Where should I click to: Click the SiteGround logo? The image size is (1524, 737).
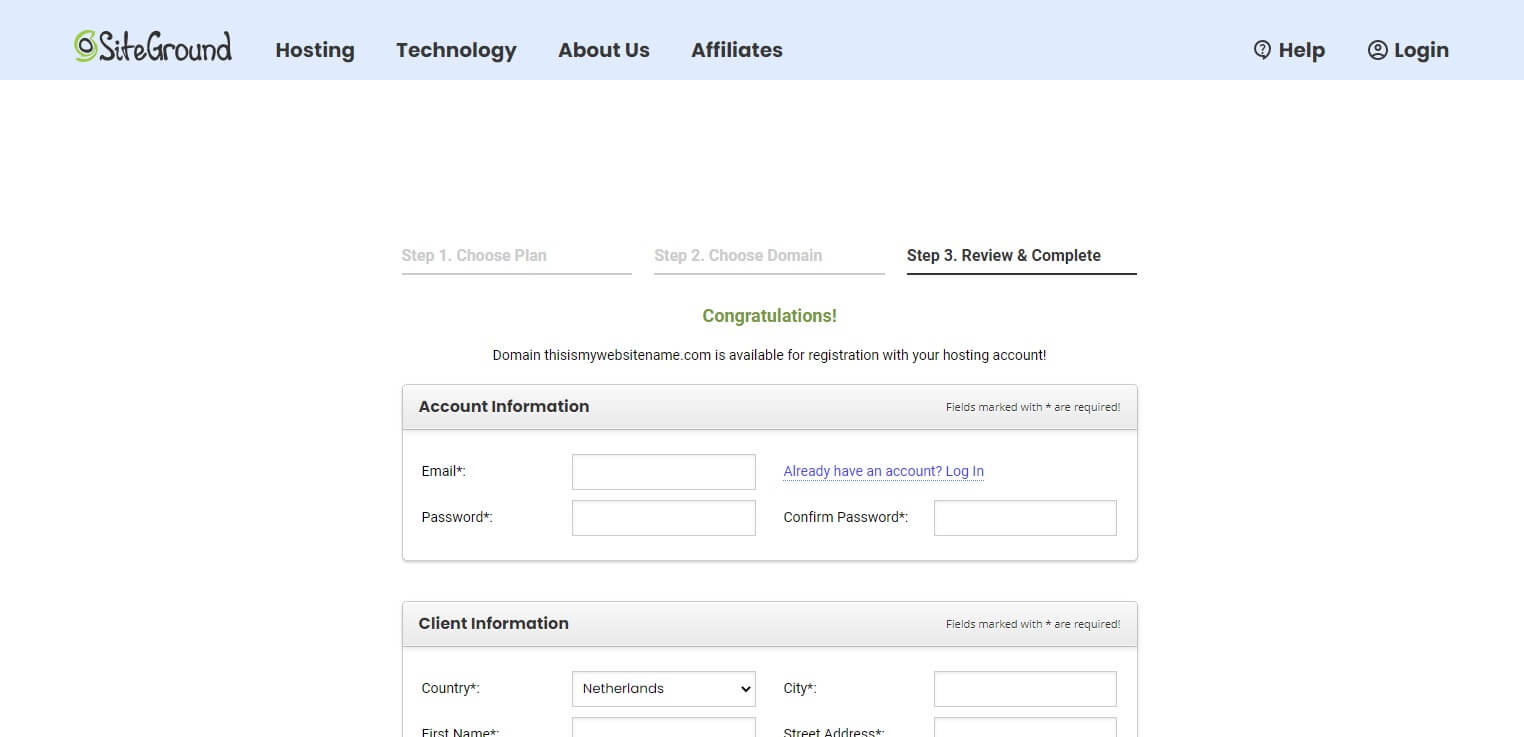[153, 46]
